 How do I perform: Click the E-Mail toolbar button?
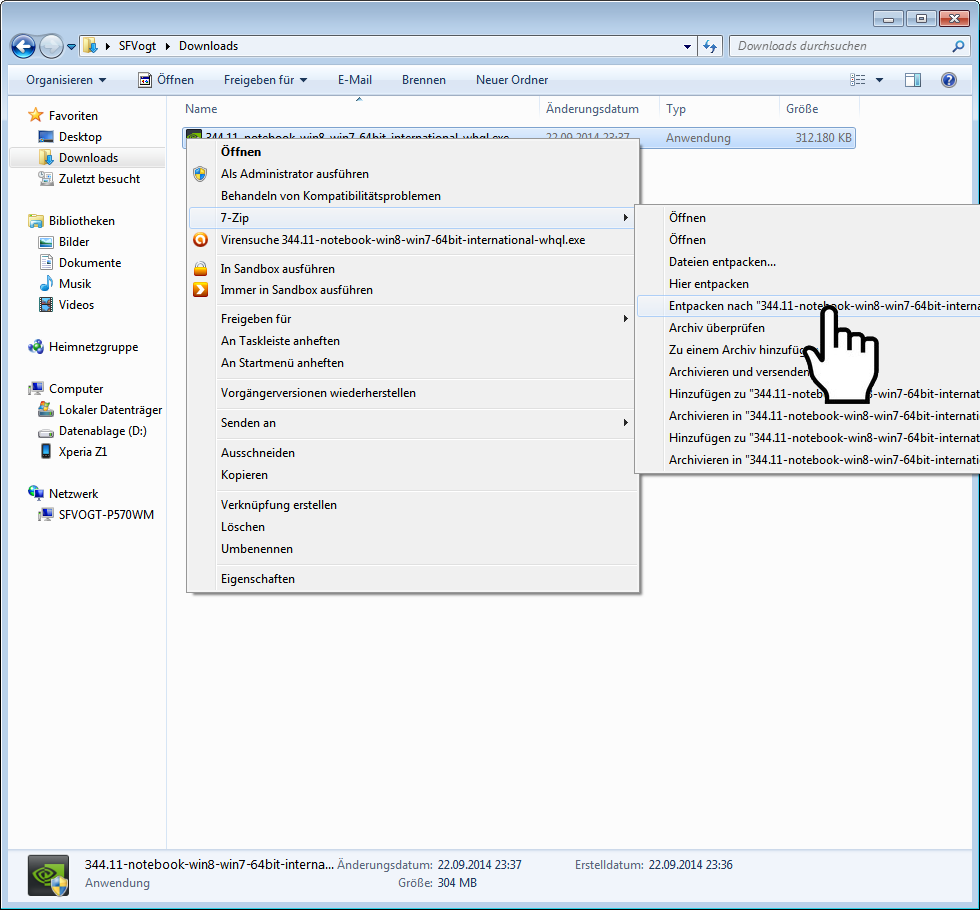click(x=355, y=80)
